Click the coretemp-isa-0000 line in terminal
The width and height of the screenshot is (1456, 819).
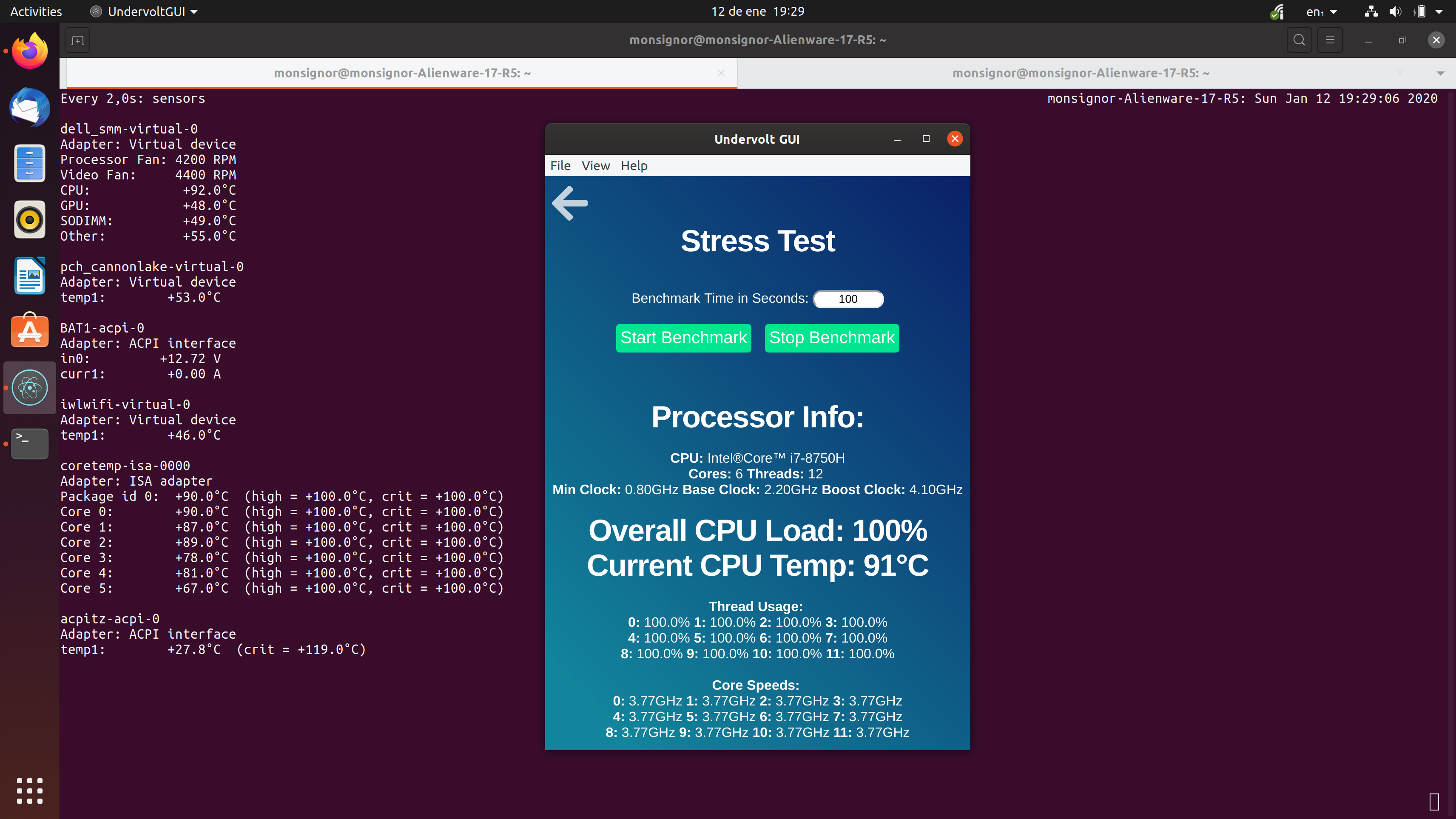(x=125, y=466)
